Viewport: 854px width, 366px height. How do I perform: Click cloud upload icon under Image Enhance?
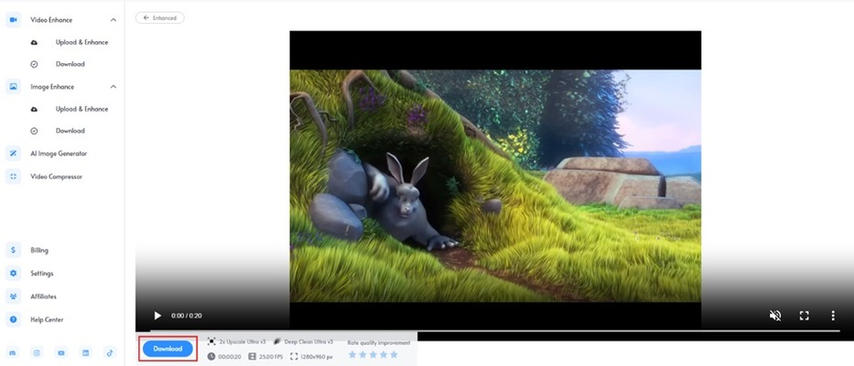tap(34, 109)
